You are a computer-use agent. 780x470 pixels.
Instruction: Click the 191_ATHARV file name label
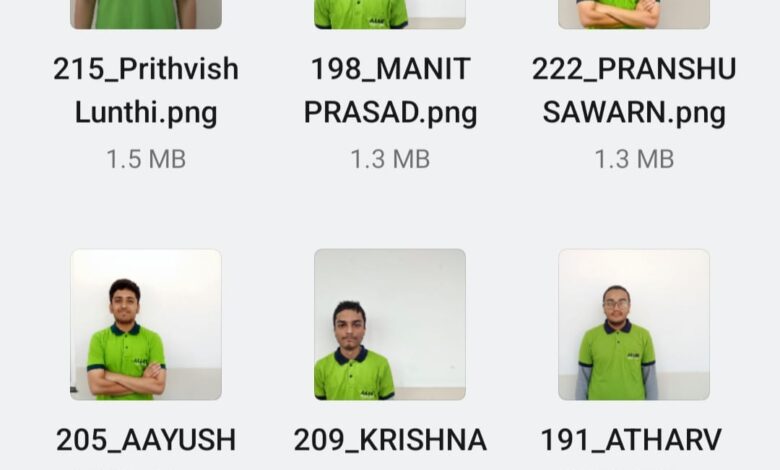631,440
